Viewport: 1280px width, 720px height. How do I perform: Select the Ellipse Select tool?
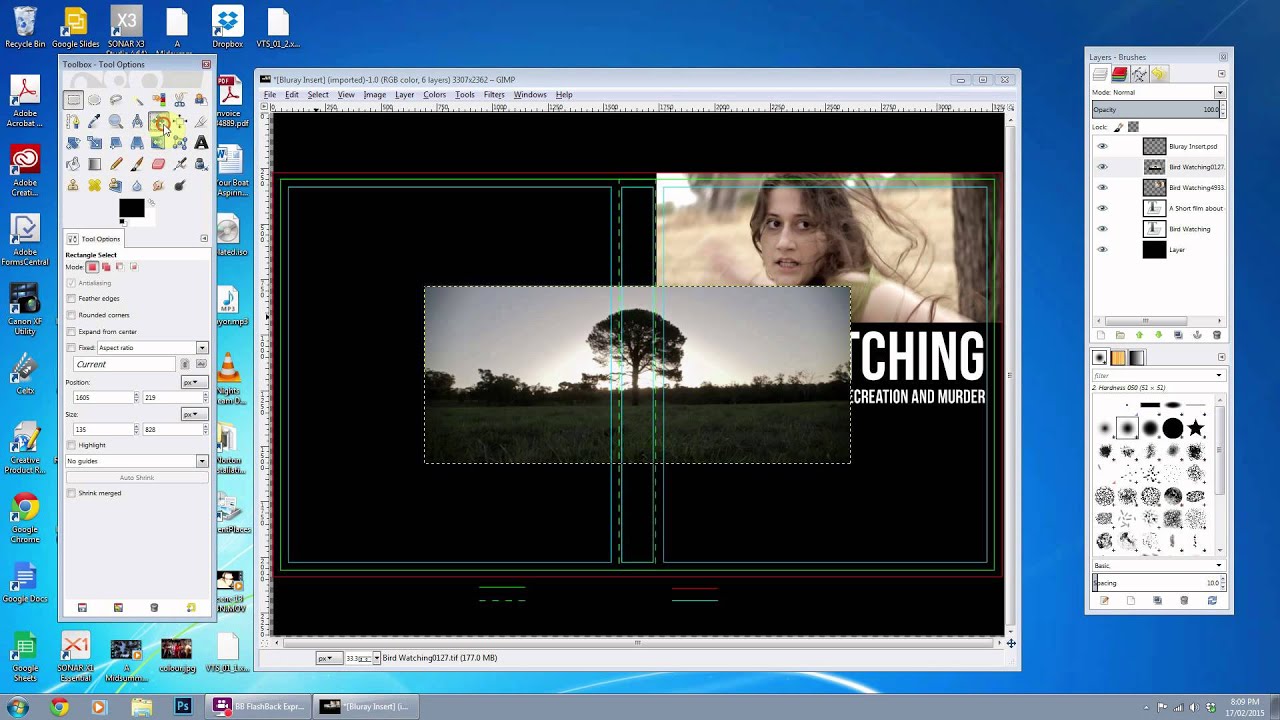[94, 100]
